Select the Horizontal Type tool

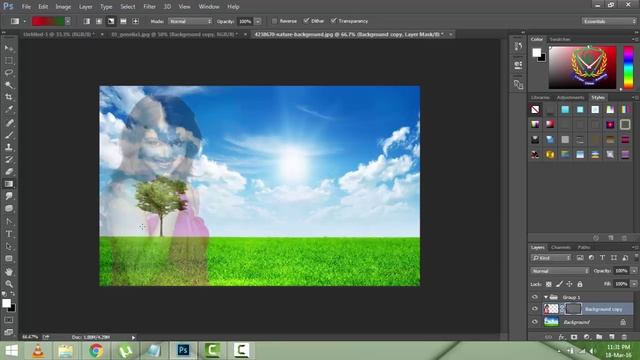9,234
